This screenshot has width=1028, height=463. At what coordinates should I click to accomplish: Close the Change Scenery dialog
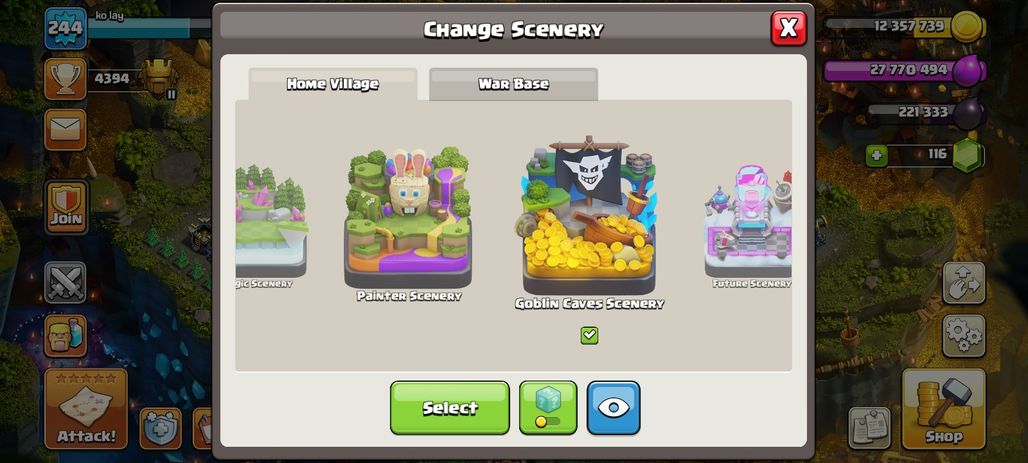tap(789, 28)
